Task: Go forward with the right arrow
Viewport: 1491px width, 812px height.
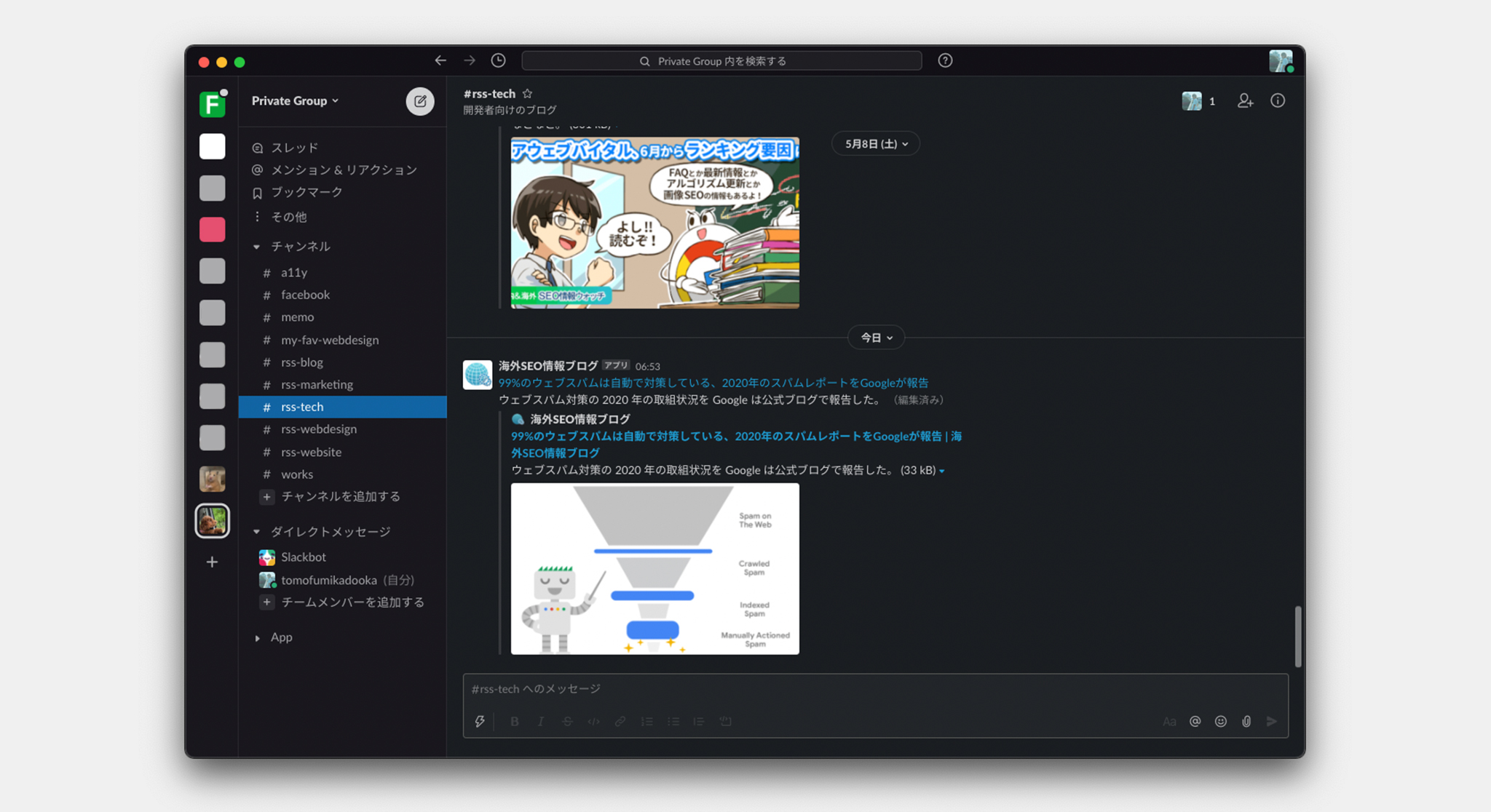Action: point(470,60)
